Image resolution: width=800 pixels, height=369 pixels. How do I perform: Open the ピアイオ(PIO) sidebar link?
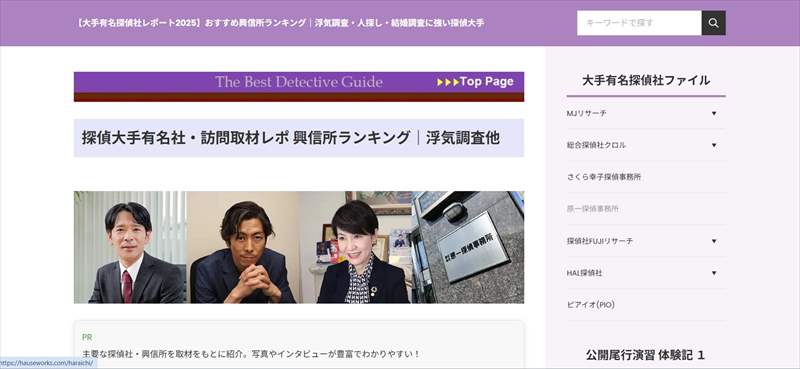590,305
